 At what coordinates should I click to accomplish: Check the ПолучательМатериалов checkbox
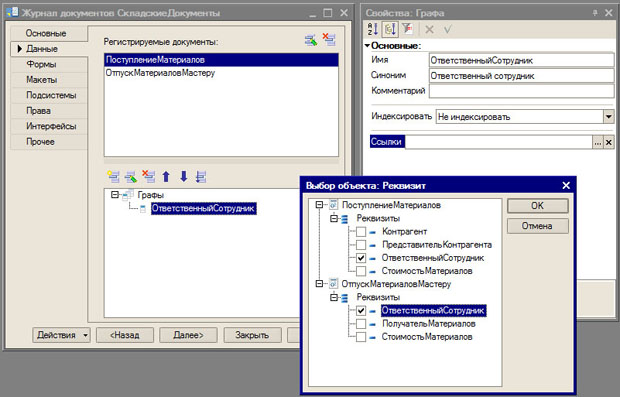[361, 324]
